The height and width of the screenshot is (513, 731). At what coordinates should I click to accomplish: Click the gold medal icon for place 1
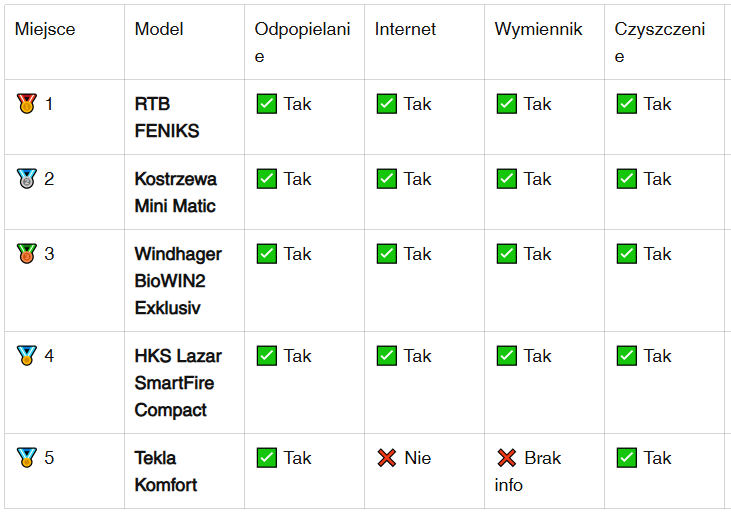coord(27,104)
